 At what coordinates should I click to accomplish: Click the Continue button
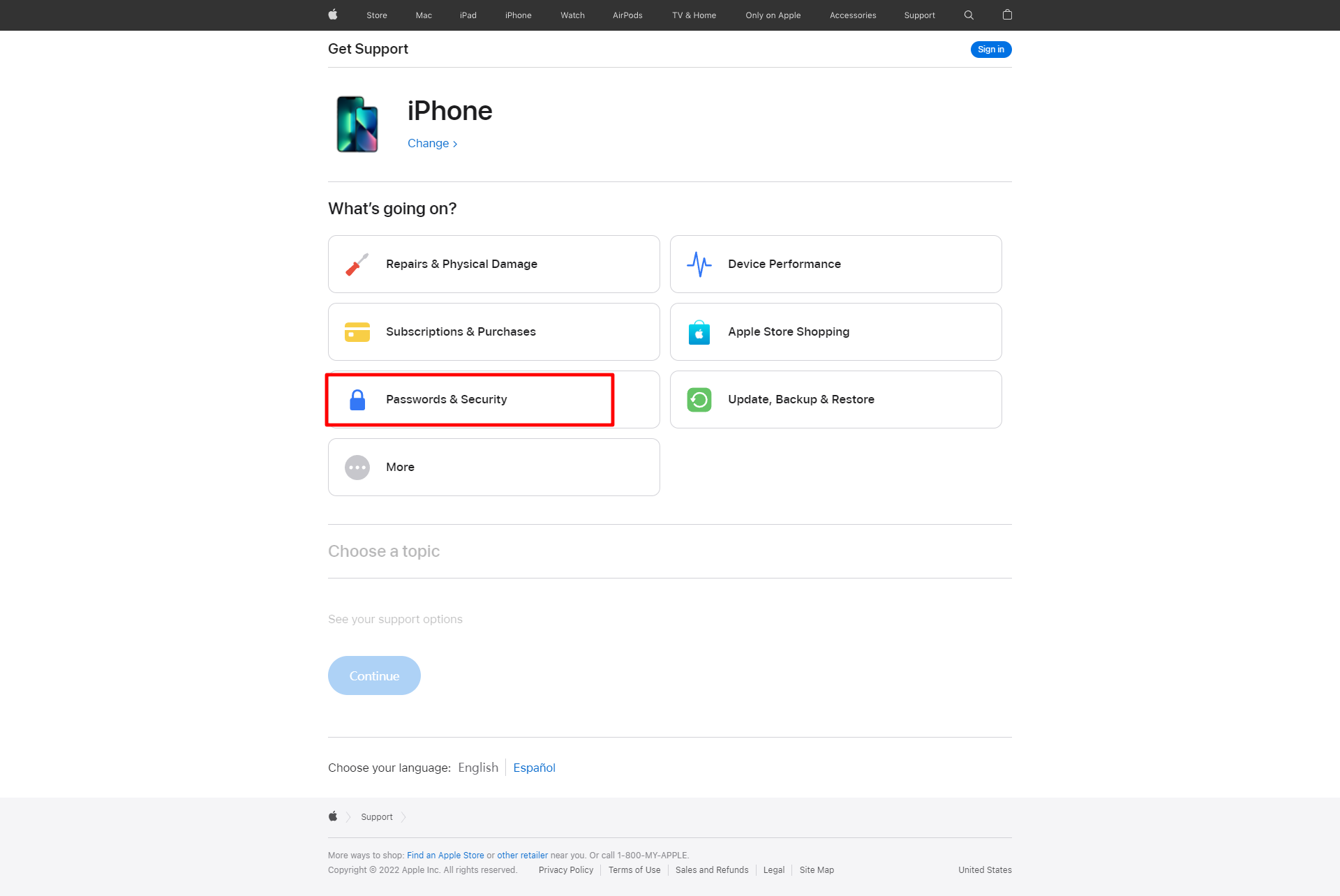(374, 675)
